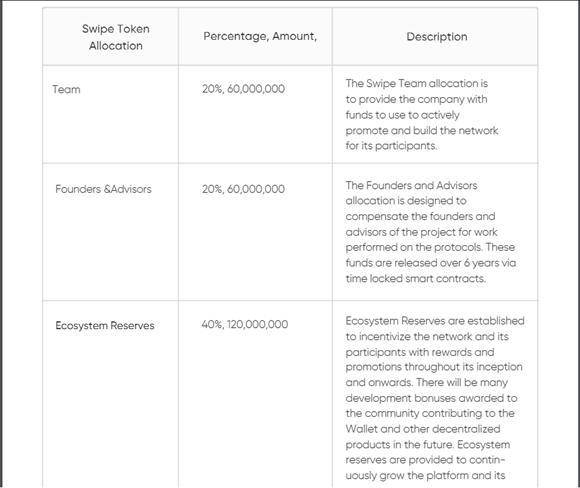This screenshot has width=580, height=488.
Task: Click the line 'Wallet and other decentralized'
Action: click(x=423, y=429)
